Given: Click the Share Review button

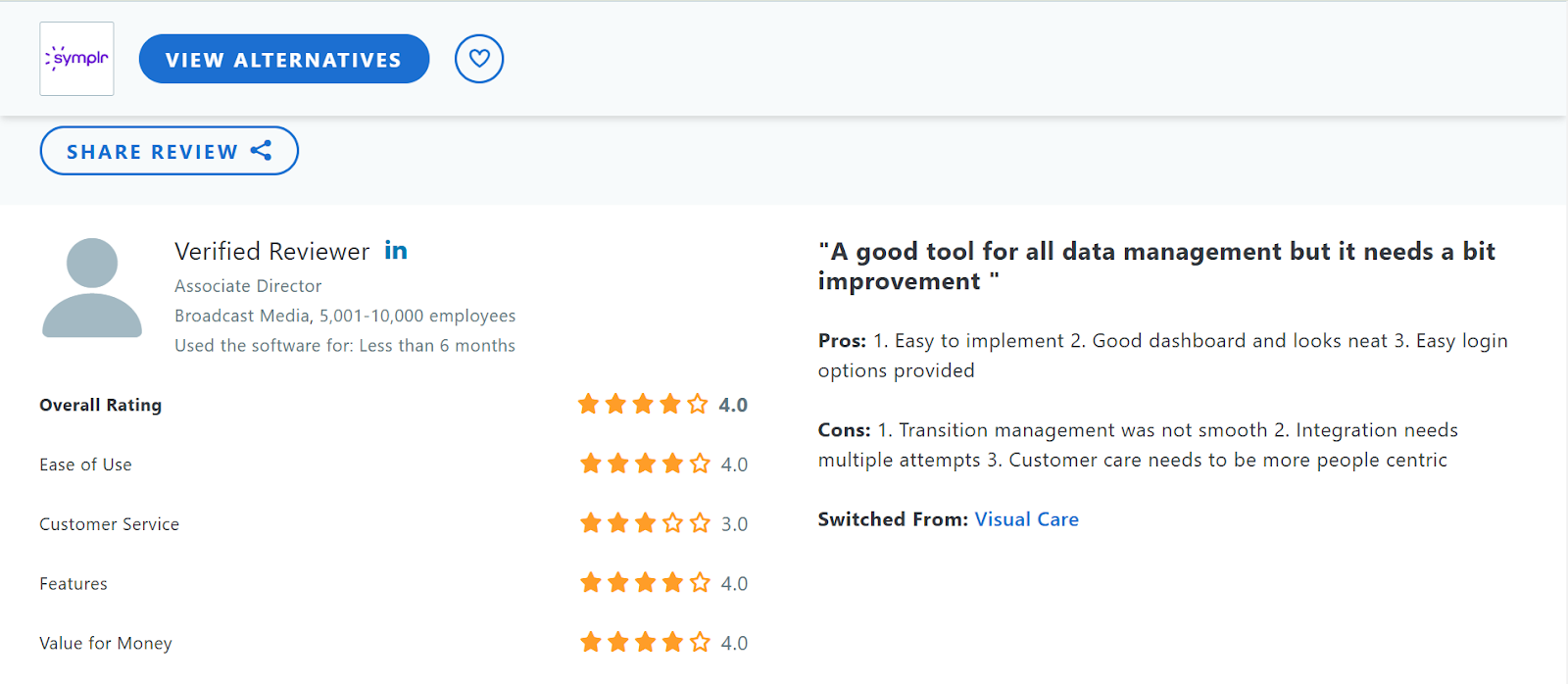Looking at the screenshot, I should 169,151.
